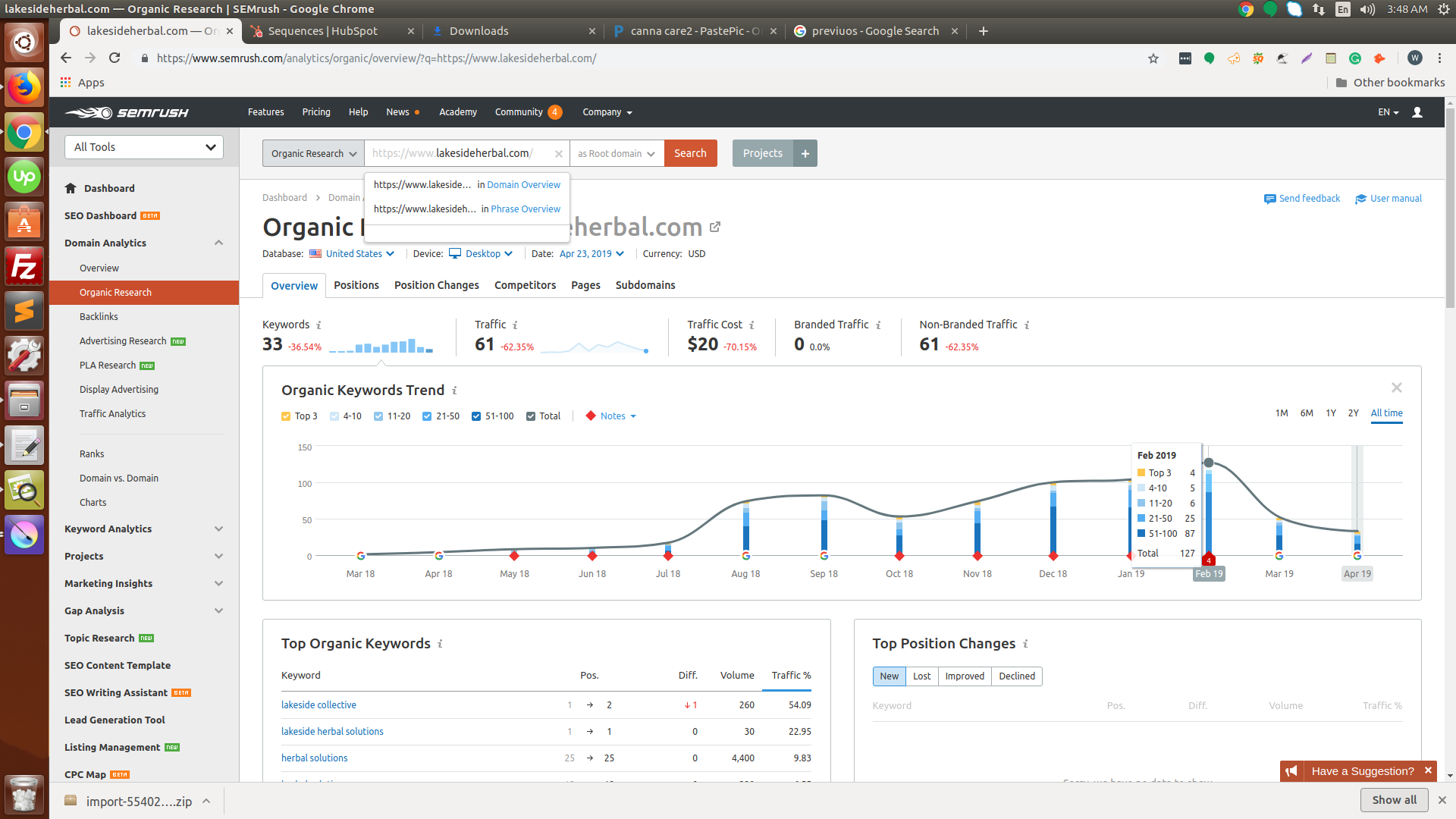The height and width of the screenshot is (819, 1456).
Task: Switch to Position Changes tab
Action: [x=437, y=286]
